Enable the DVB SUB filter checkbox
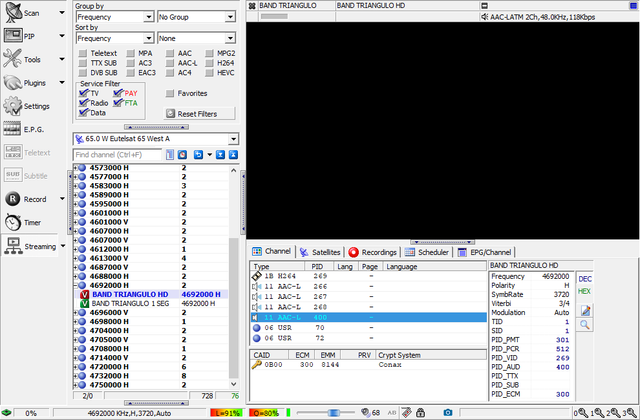This screenshot has height=420, width=640. coord(83,73)
